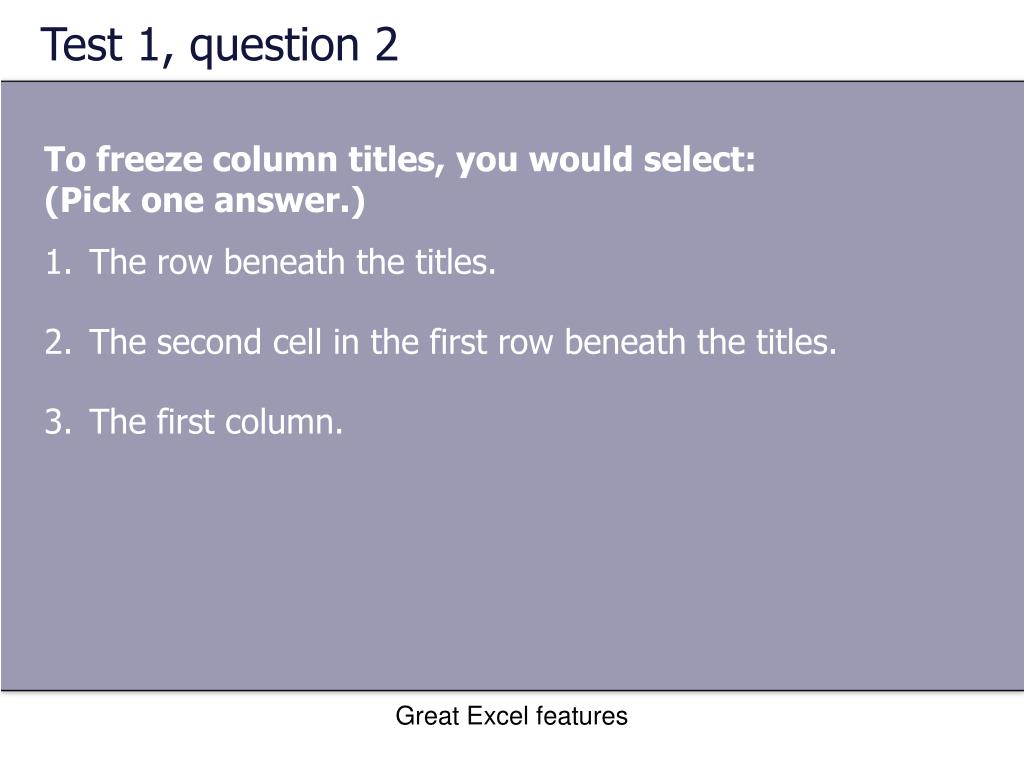This screenshot has width=1024, height=768.
Task: Click the Great Excel features footer text
Action: (x=511, y=716)
